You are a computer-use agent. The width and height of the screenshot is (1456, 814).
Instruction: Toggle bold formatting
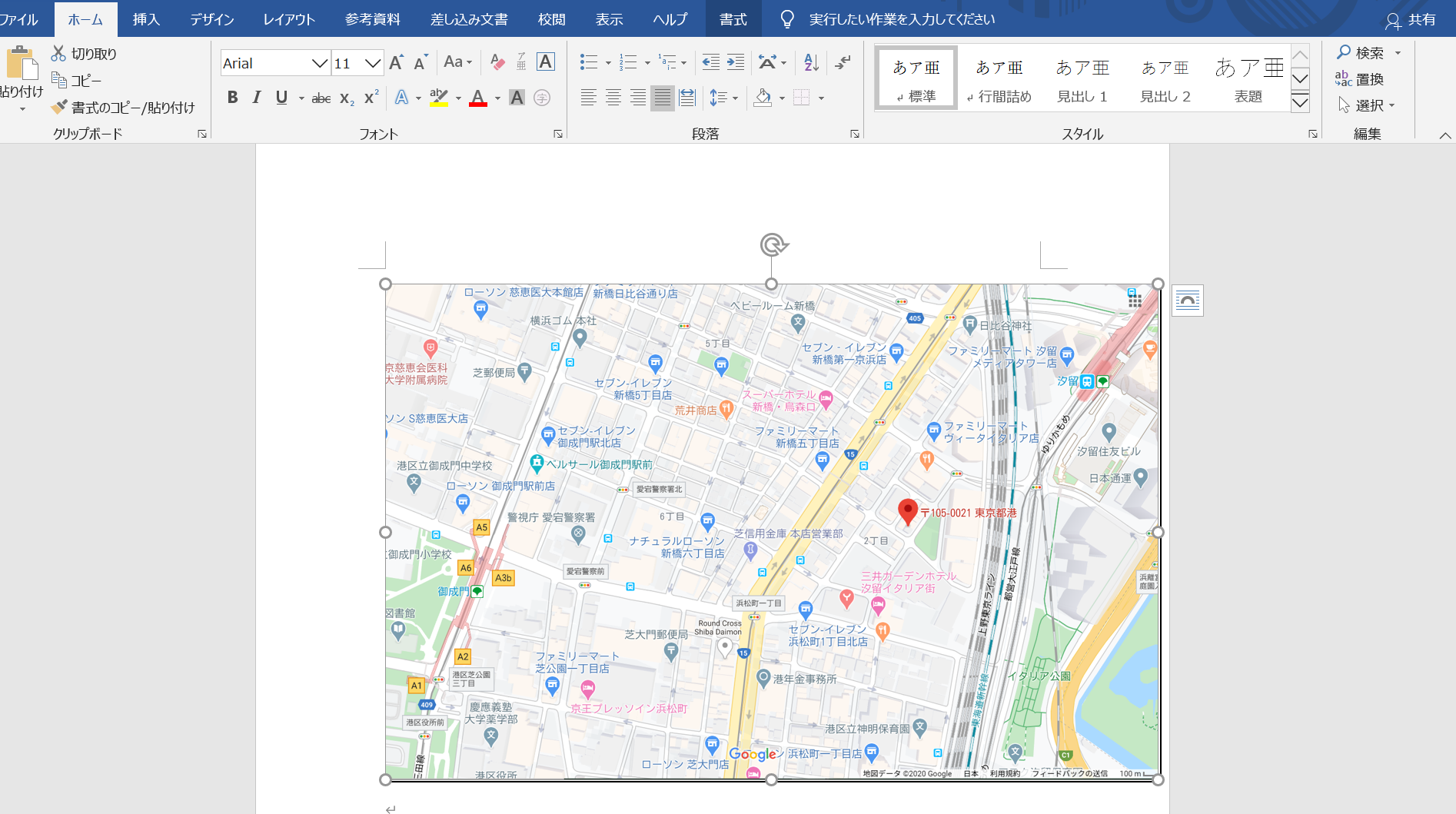click(x=232, y=98)
